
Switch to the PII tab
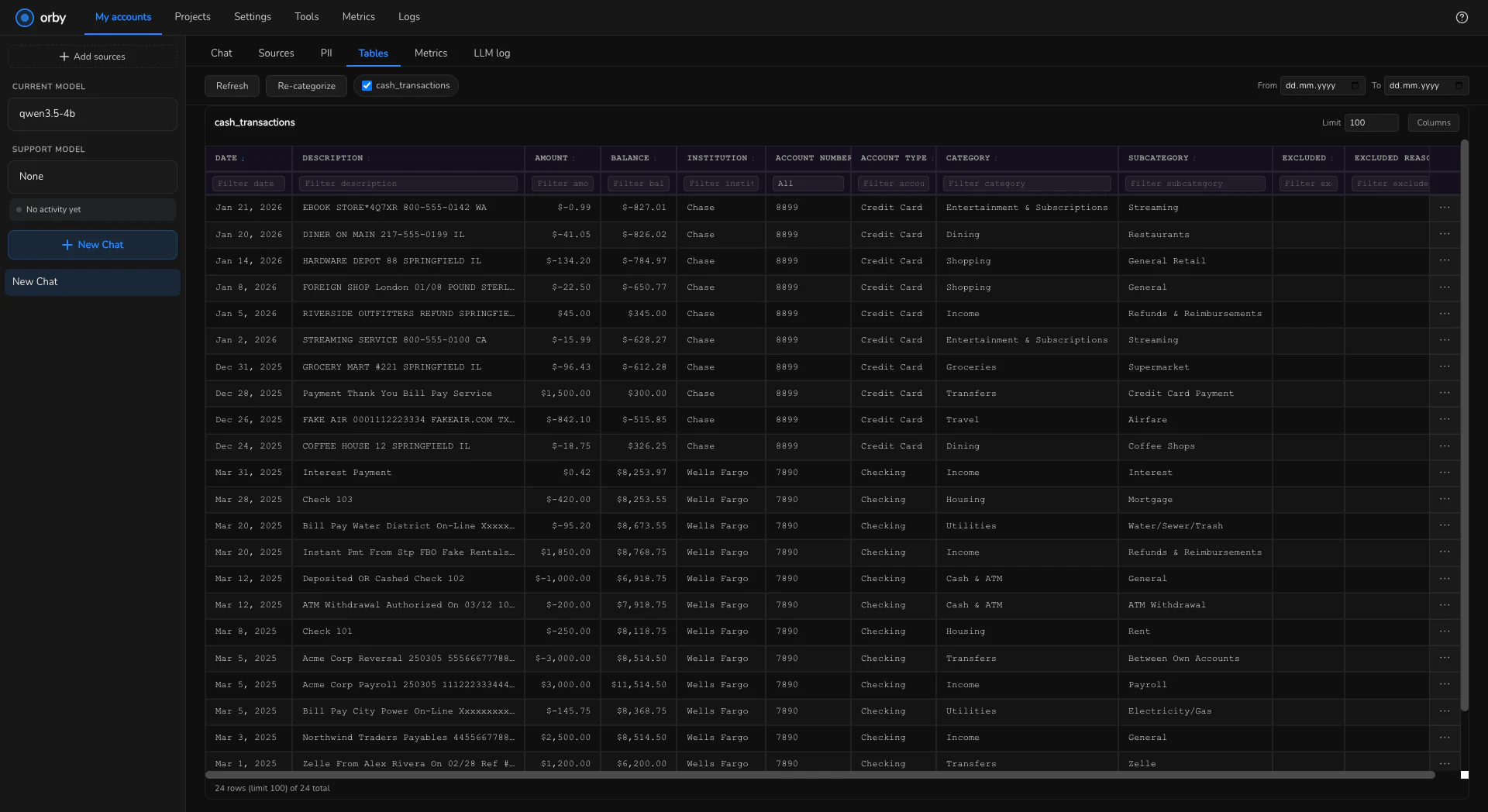pyautogui.click(x=326, y=53)
